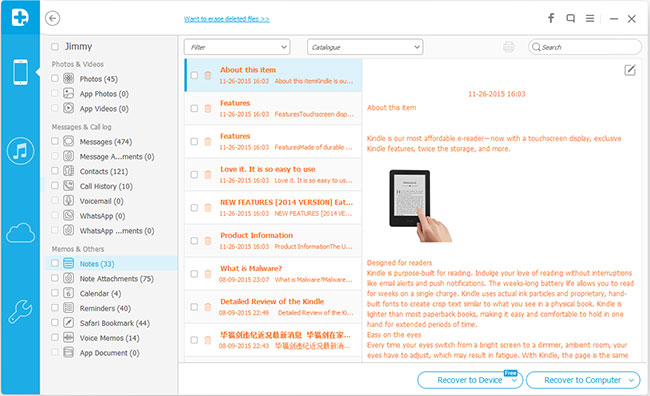
Task: Select Photos (45) category label
Action: pyautogui.click(x=99, y=79)
